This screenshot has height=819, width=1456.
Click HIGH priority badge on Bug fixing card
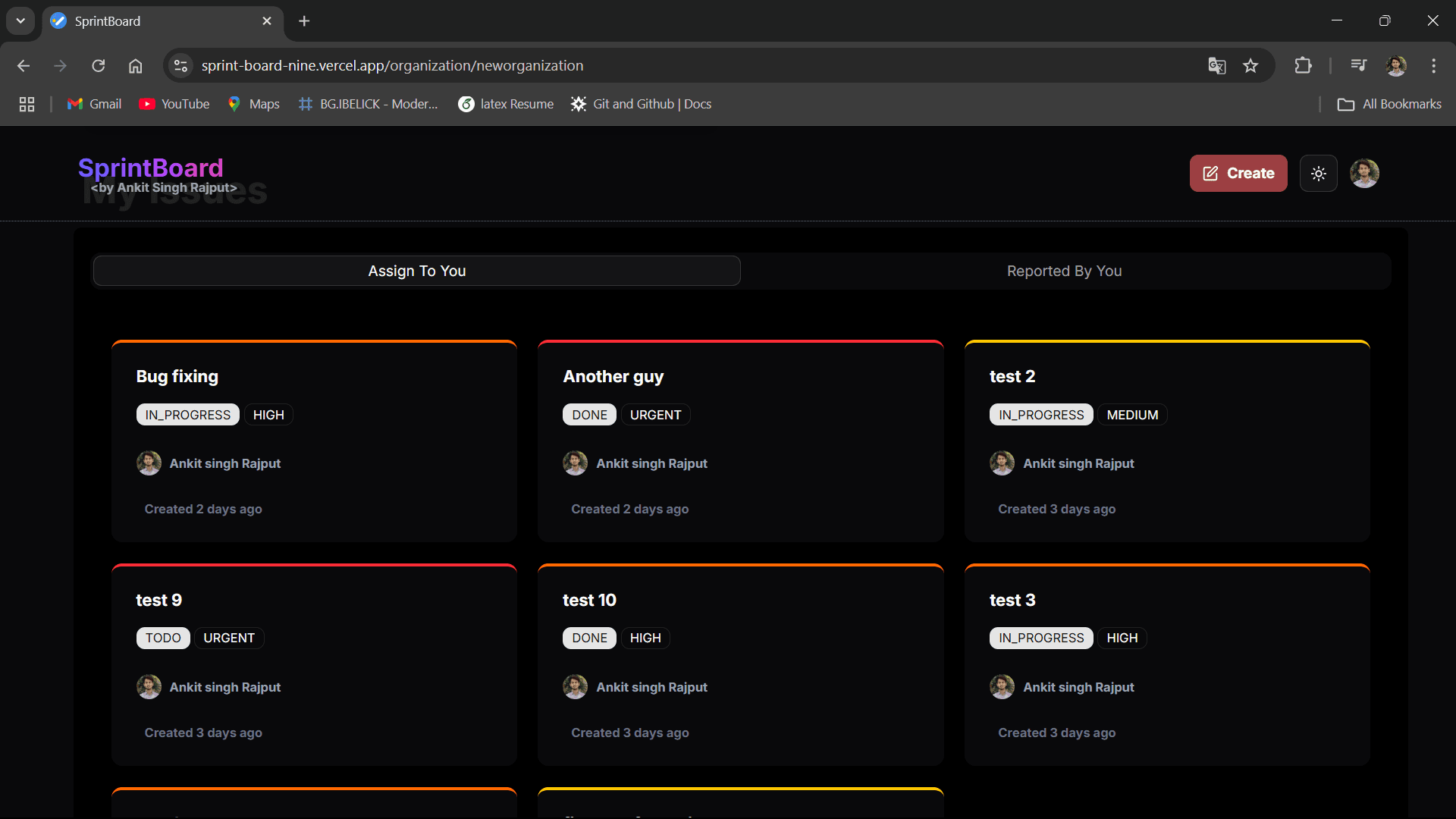tap(268, 415)
